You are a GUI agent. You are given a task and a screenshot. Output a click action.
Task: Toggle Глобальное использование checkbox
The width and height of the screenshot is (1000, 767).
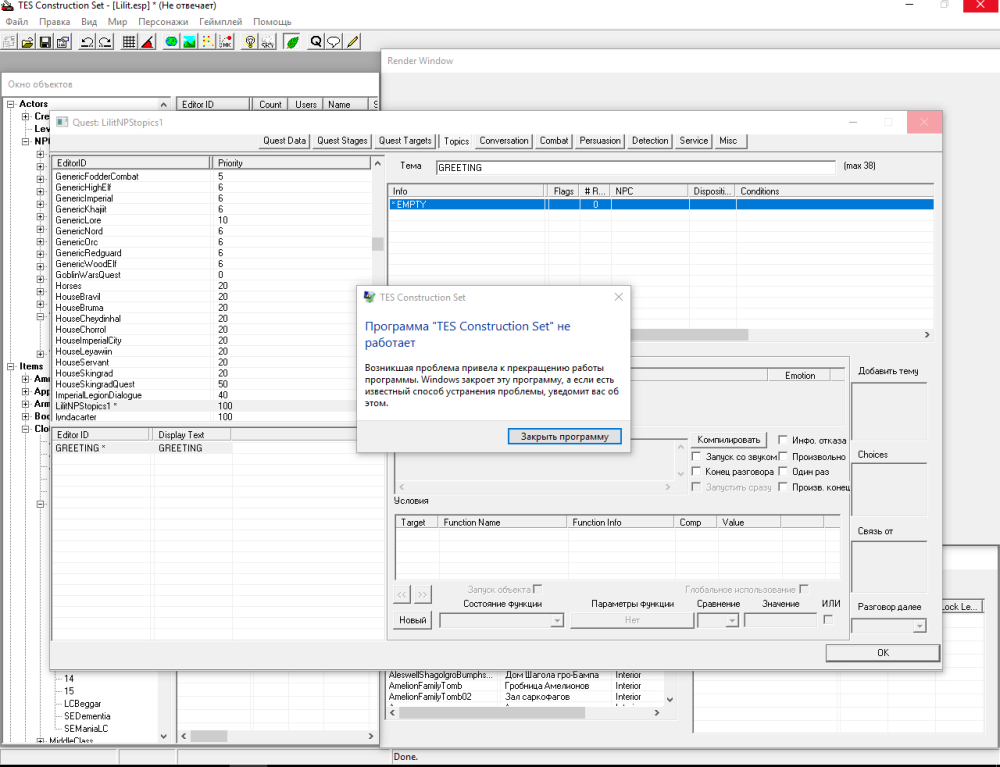[804, 589]
